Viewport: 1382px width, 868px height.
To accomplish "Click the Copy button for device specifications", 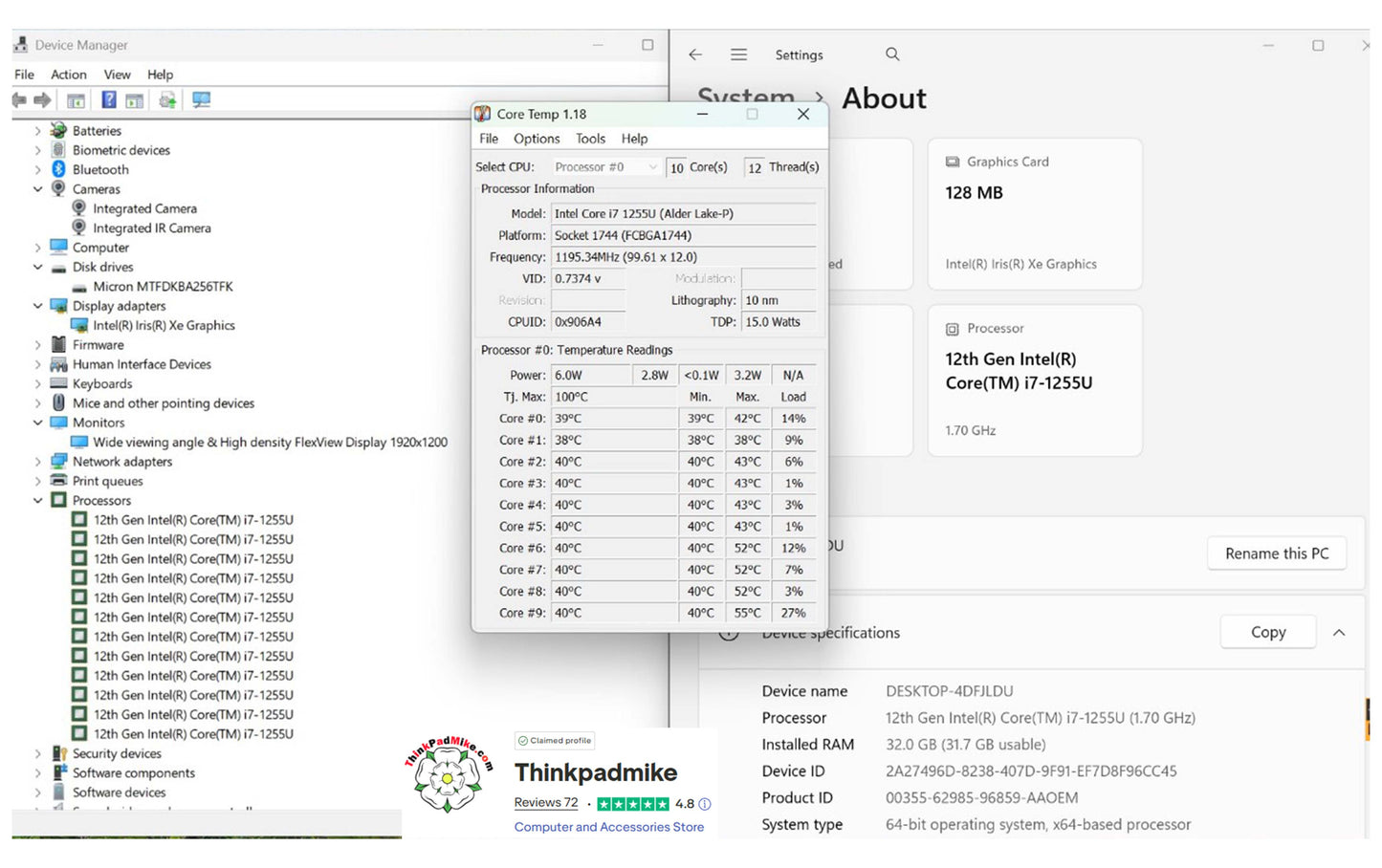I will (x=1267, y=633).
